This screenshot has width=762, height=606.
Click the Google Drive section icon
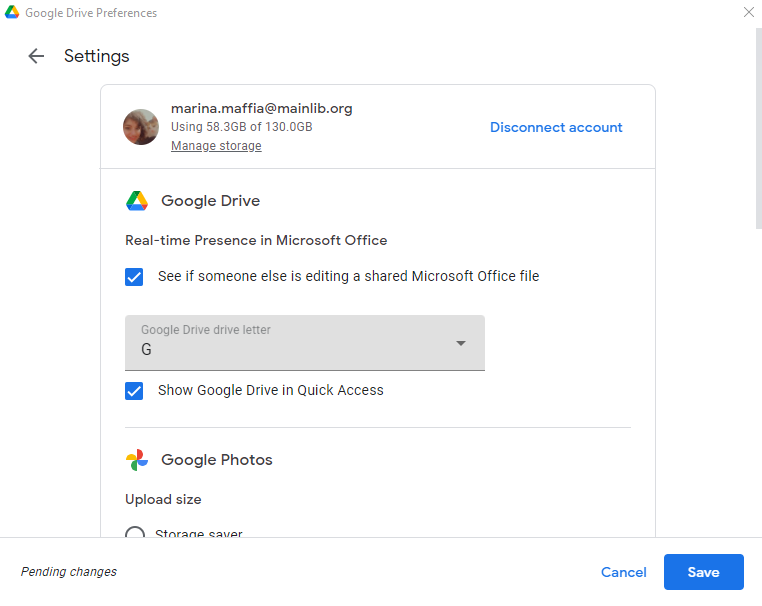click(137, 201)
